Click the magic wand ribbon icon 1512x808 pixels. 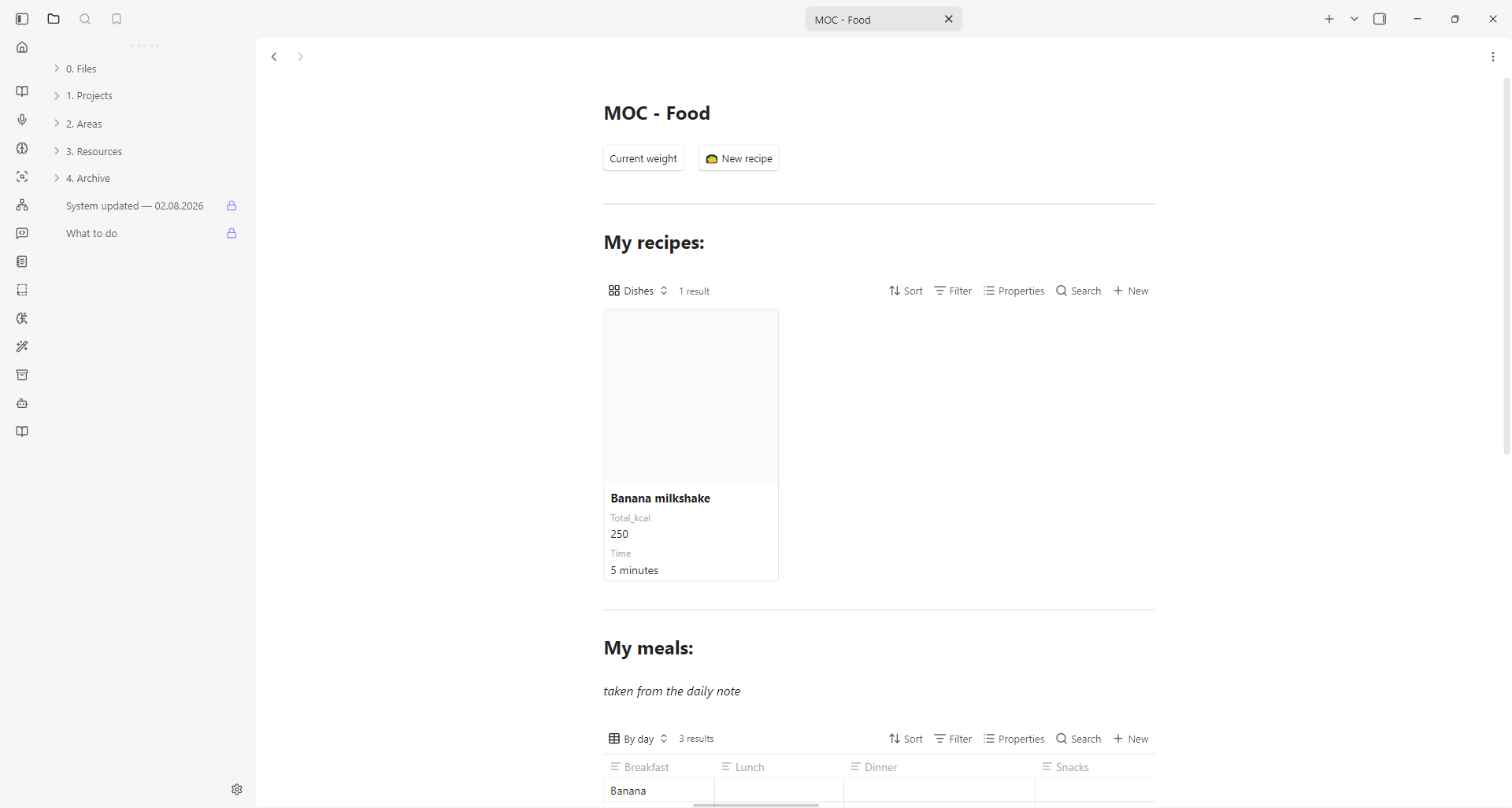point(22,347)
